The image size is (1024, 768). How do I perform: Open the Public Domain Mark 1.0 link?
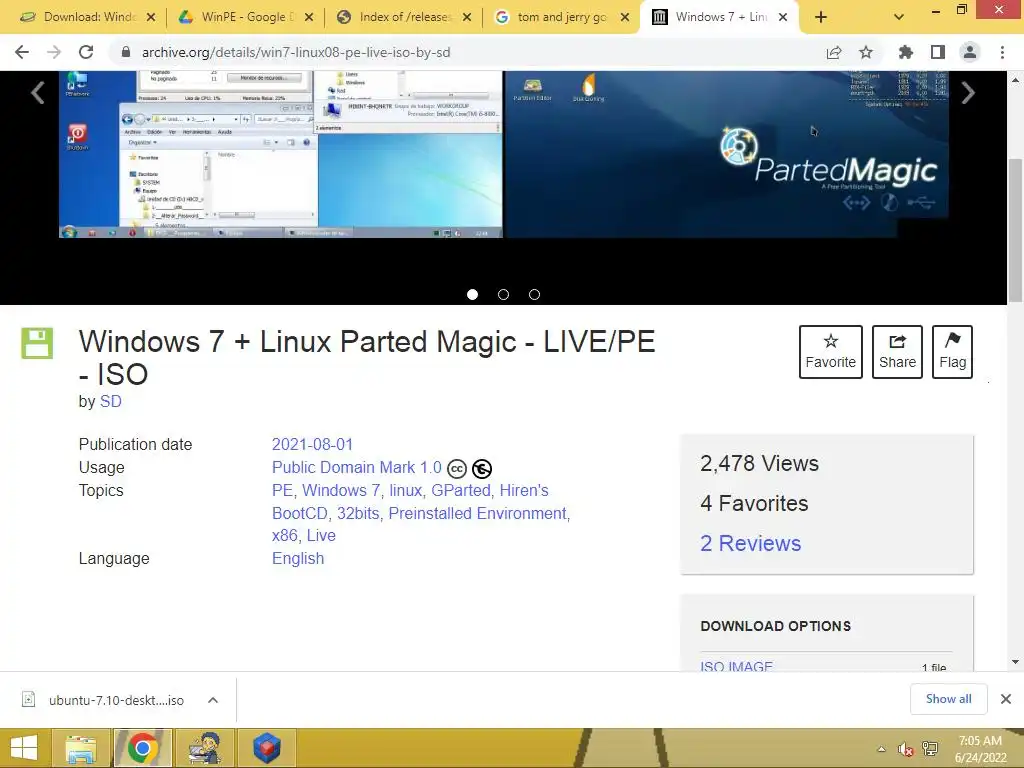[x=357, y=468]
